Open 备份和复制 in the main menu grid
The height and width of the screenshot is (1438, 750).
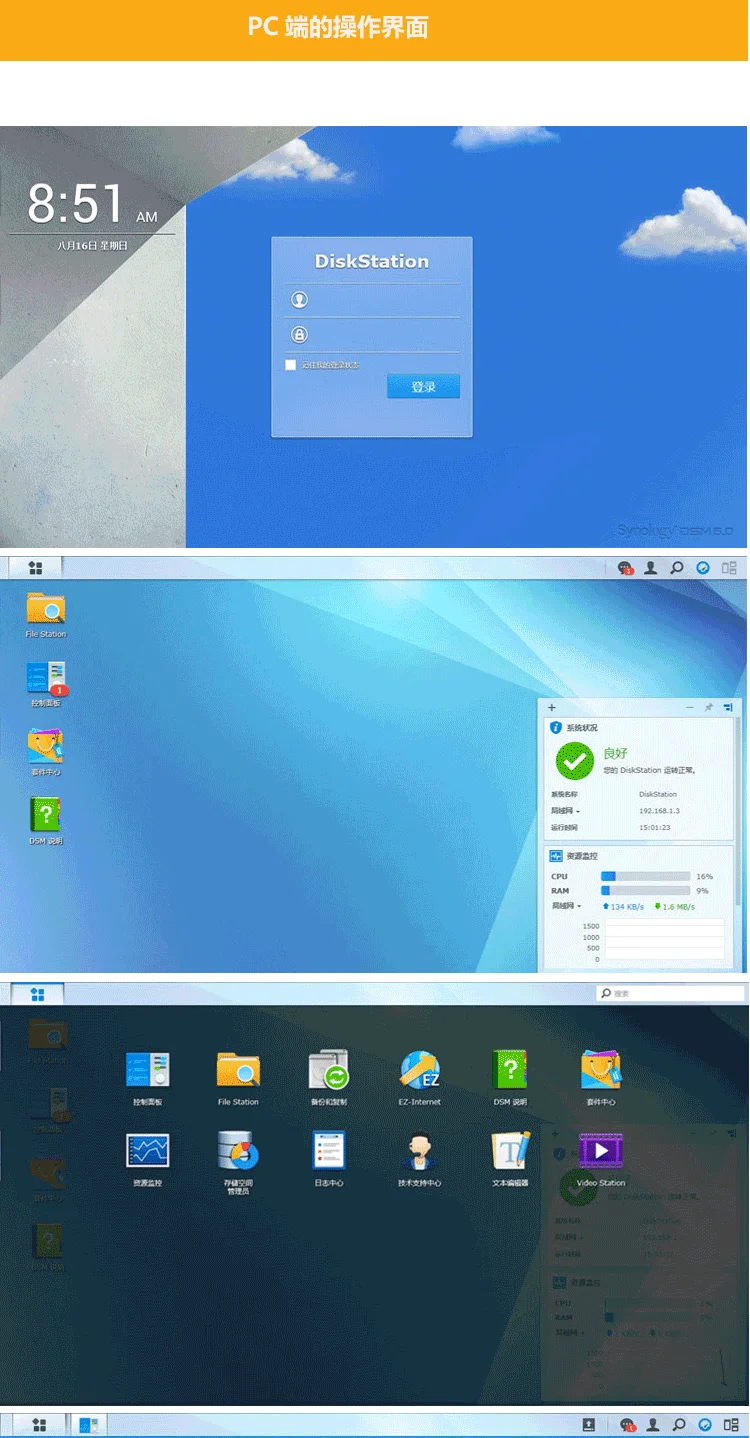[328, 1078]
